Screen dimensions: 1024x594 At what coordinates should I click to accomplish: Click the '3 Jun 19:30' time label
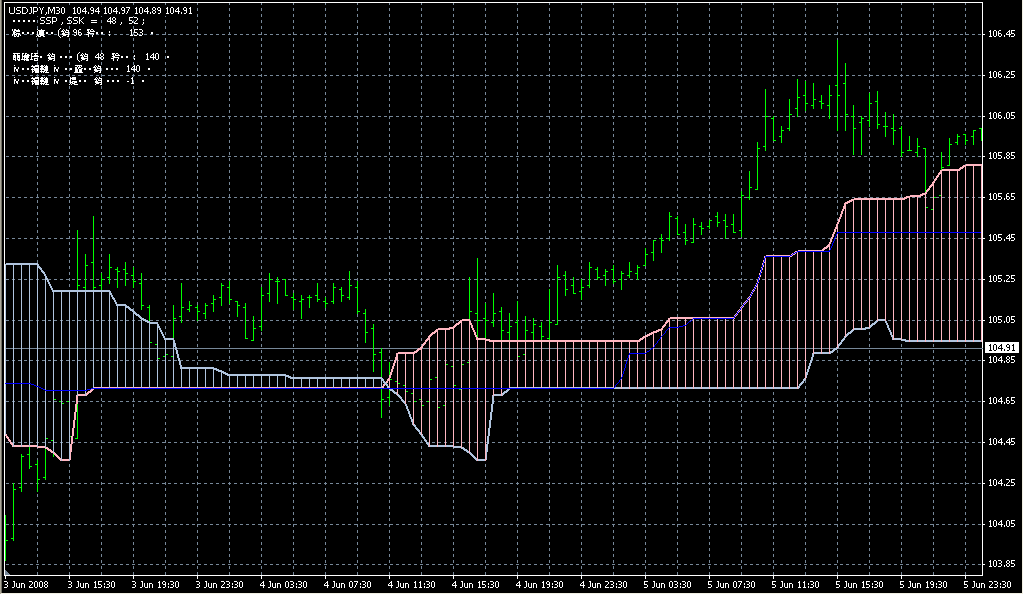click(155, 585)
